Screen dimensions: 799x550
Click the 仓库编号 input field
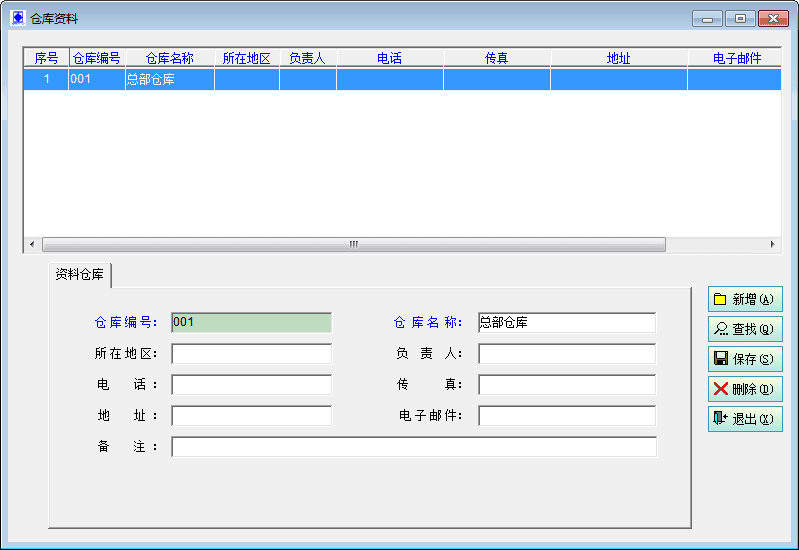pos(251,323)
